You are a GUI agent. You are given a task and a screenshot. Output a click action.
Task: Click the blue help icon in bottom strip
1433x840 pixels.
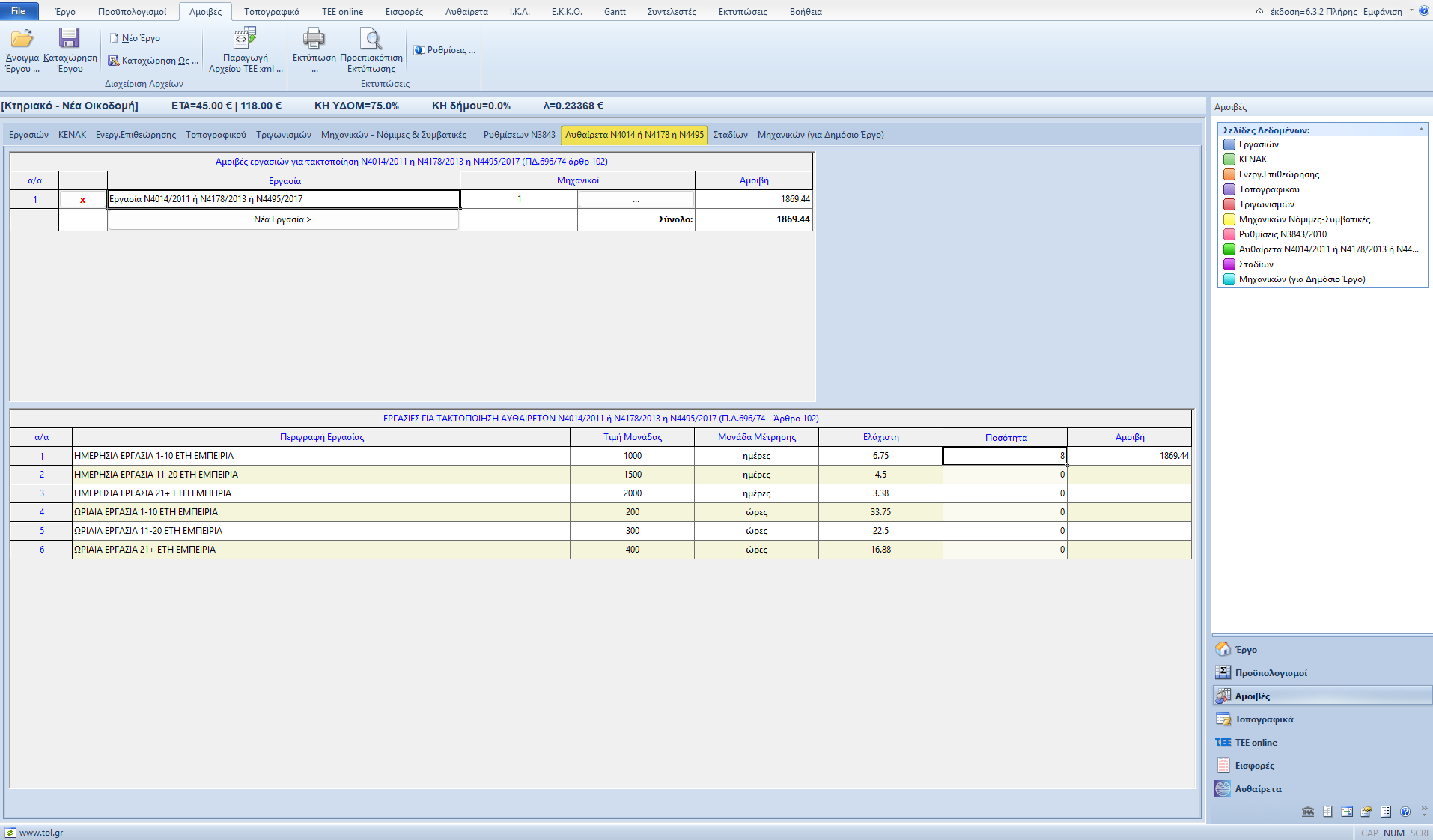pyautogui.click(x=1405, y=812)
